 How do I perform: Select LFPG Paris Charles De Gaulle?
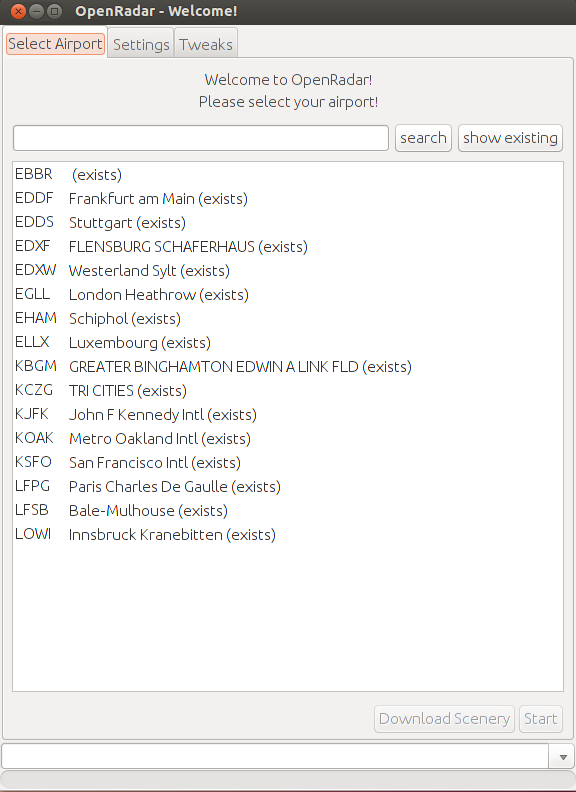[288, 486]
